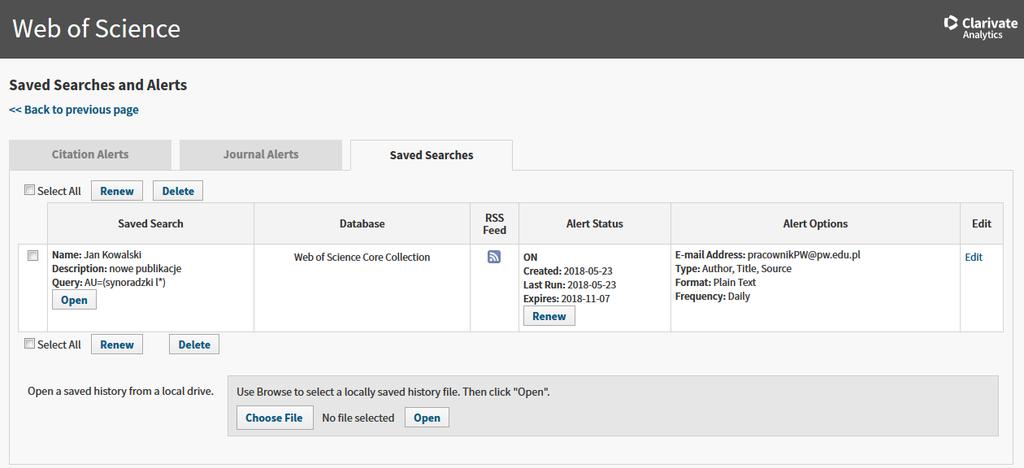Click the 'Edit' column header
Screen dimensions: 1024x468
coord(982,223)
